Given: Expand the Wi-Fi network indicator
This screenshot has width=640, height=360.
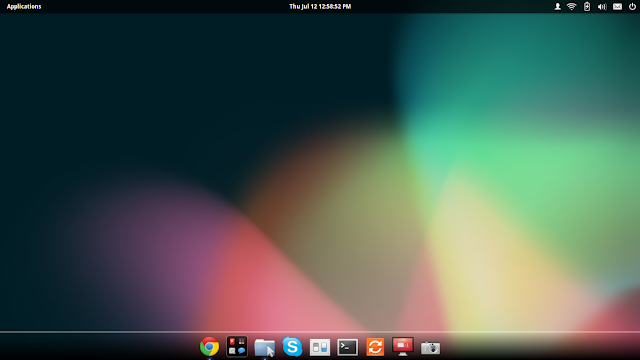Looking at the screenshot, I should point(571,7).
